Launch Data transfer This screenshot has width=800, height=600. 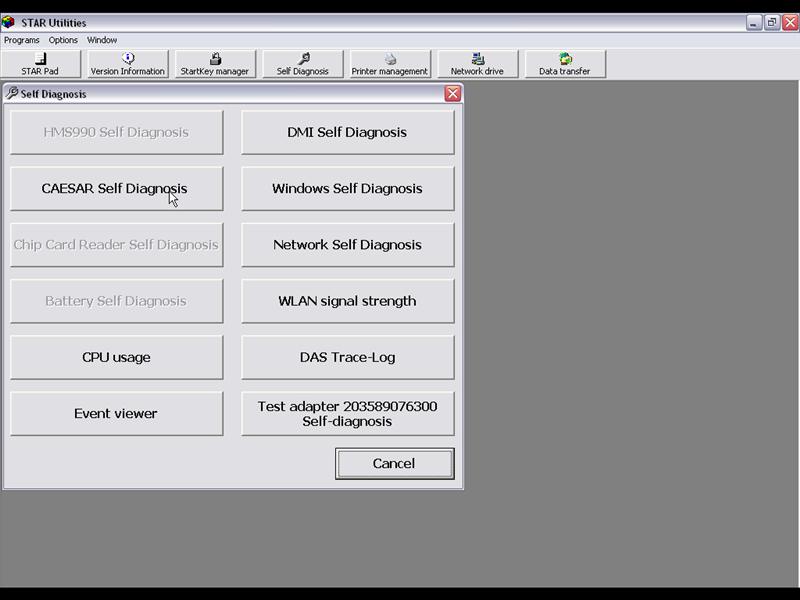click(x=565, y=64)
